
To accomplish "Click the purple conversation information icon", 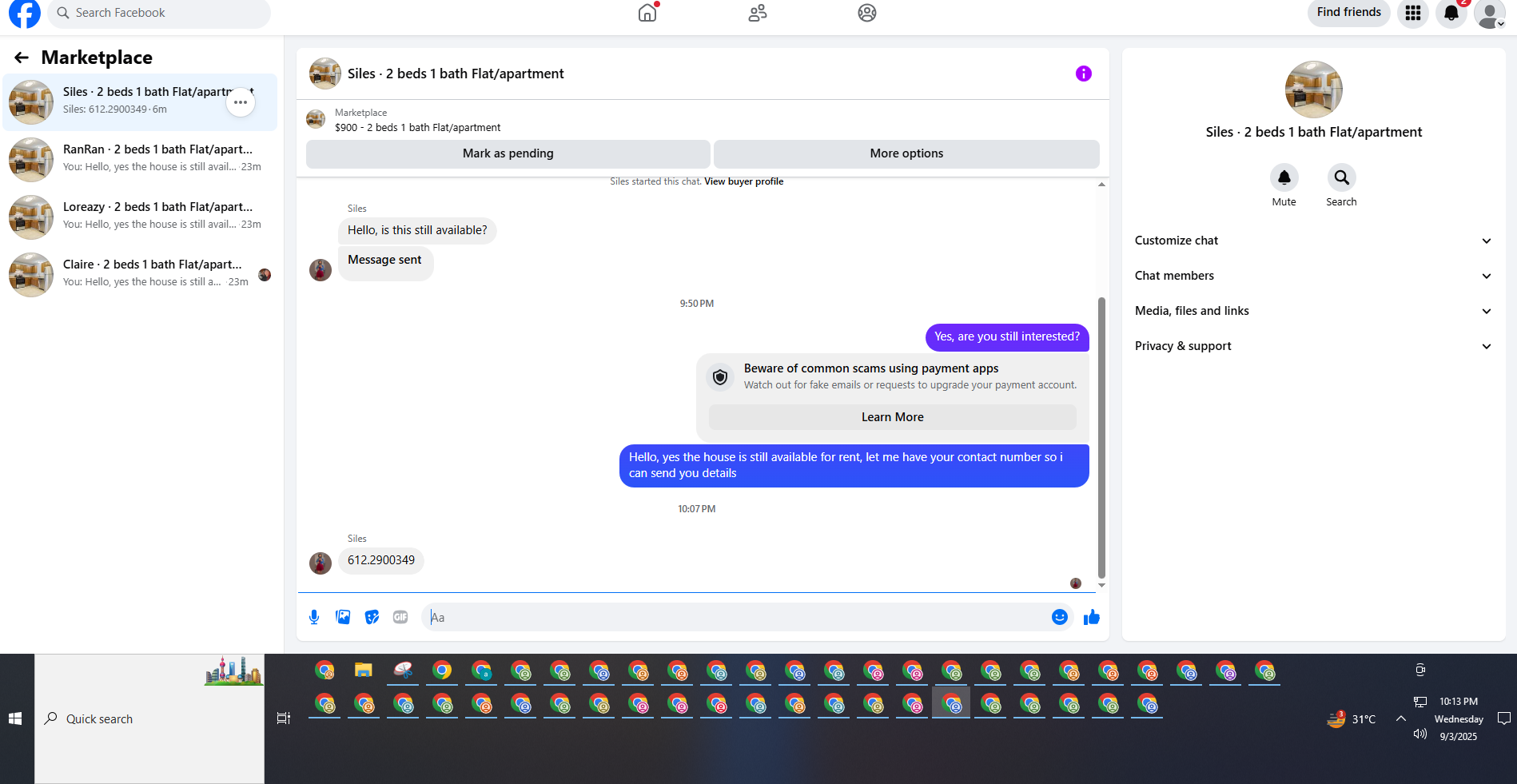I will 1084,74.
